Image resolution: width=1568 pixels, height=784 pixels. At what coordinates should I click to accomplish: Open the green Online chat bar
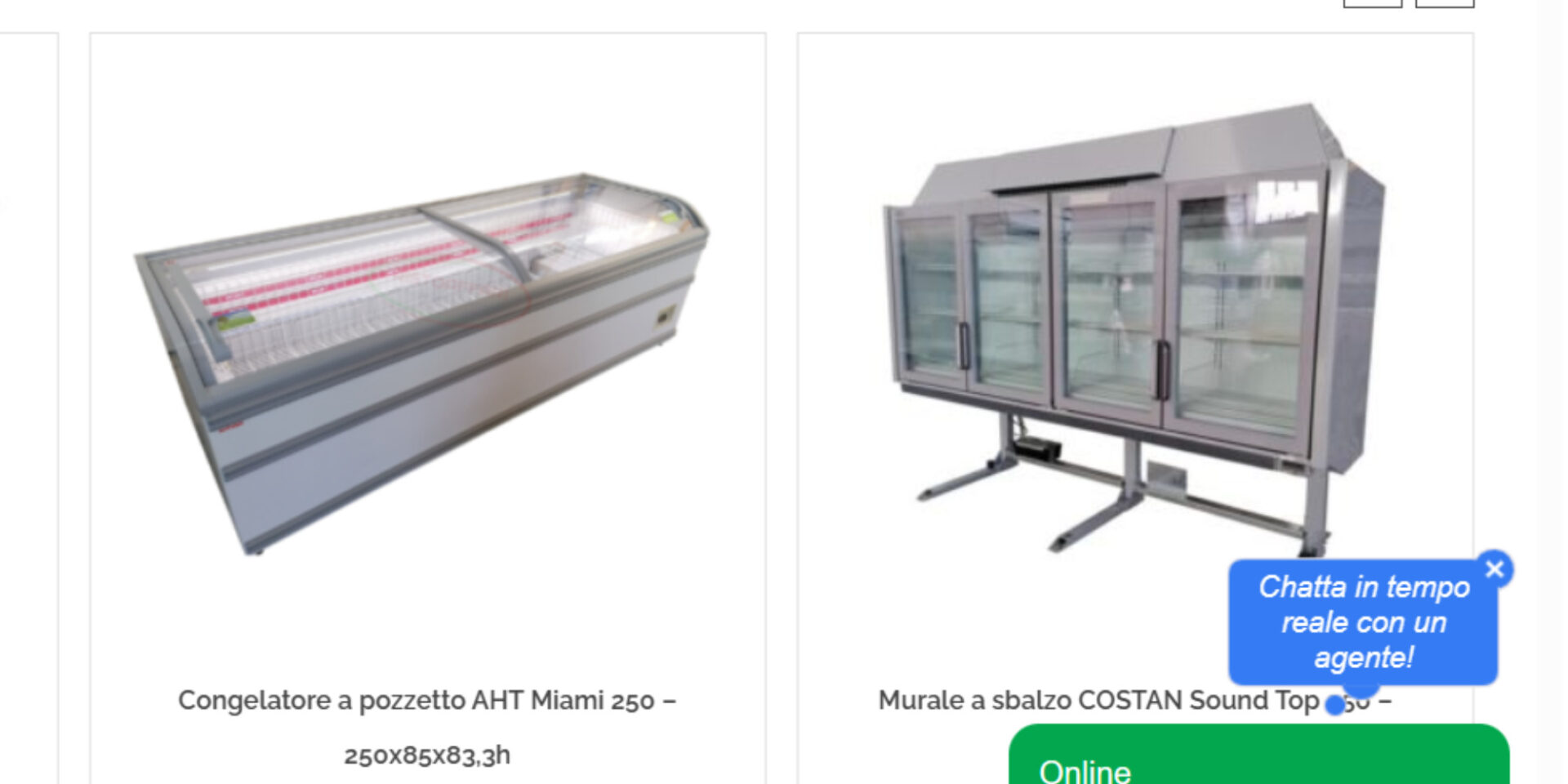(x=1258, y=755)
